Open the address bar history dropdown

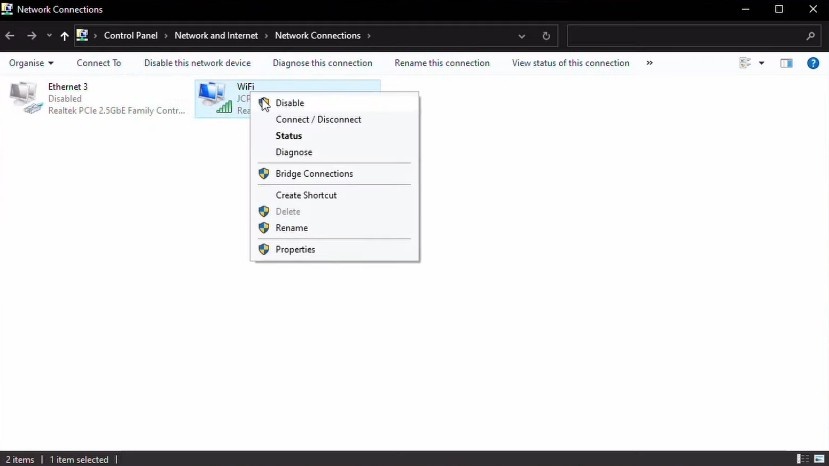(522, 36)
